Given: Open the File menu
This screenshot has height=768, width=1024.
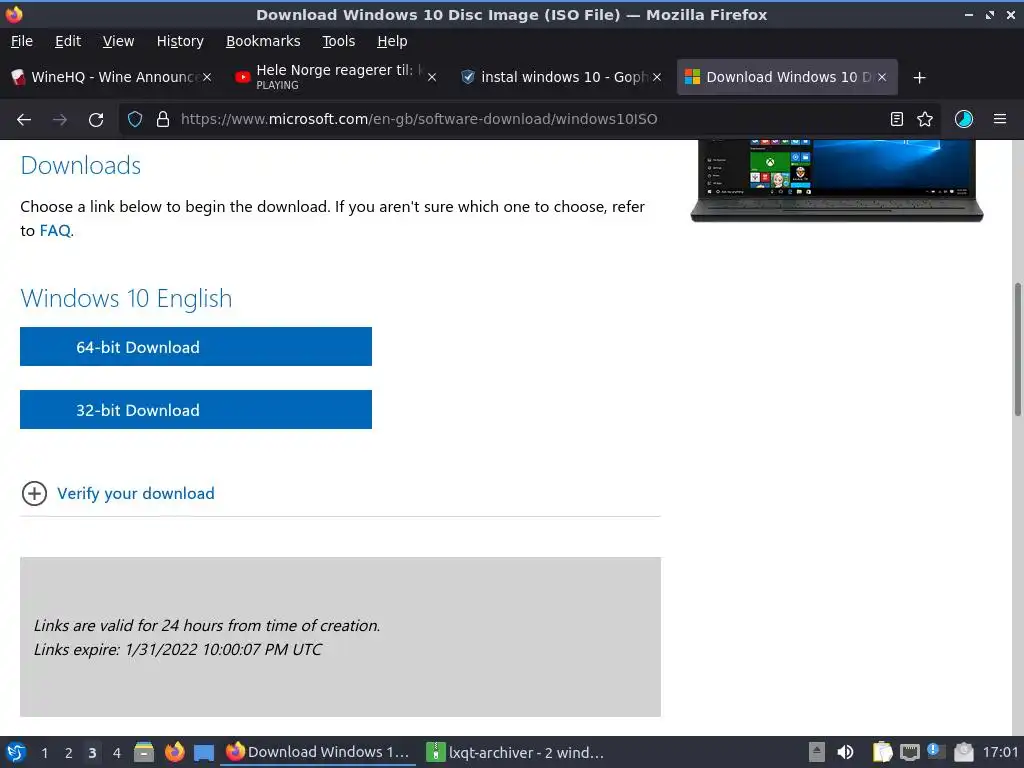Looking at the screenshot, I should click(22, 41).
